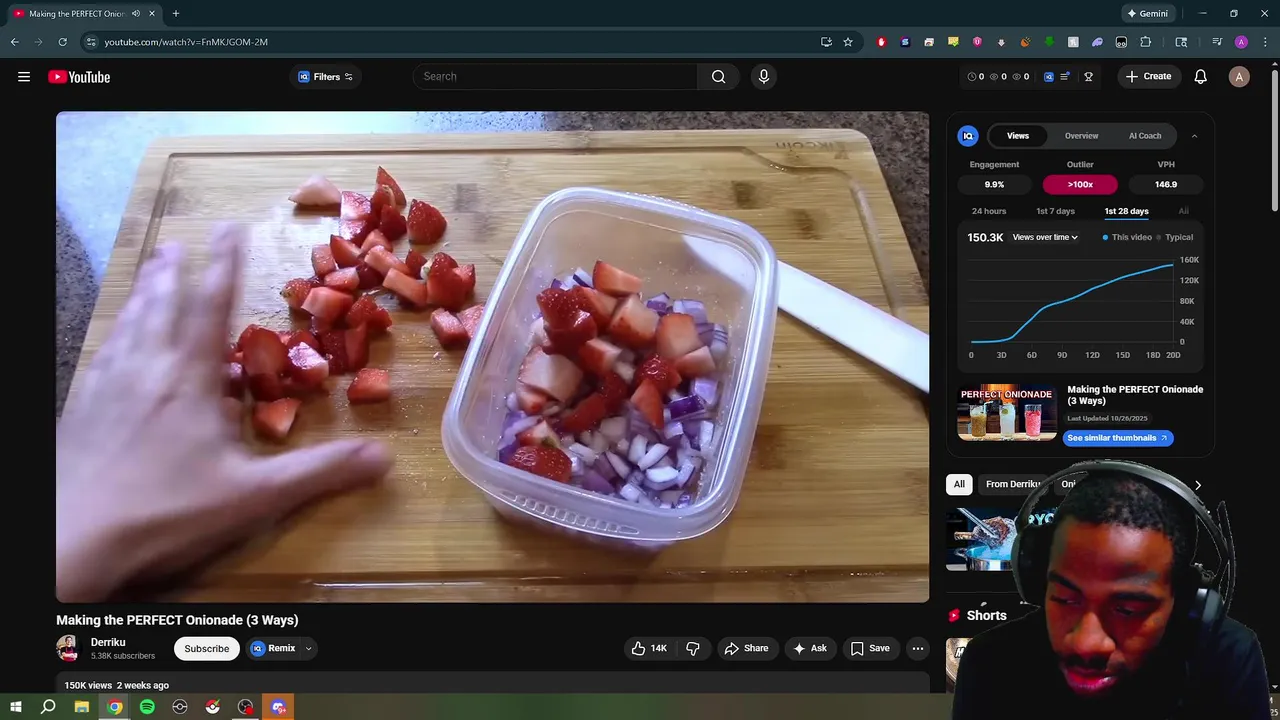Click the address bar URL

[x=186, y=42]
